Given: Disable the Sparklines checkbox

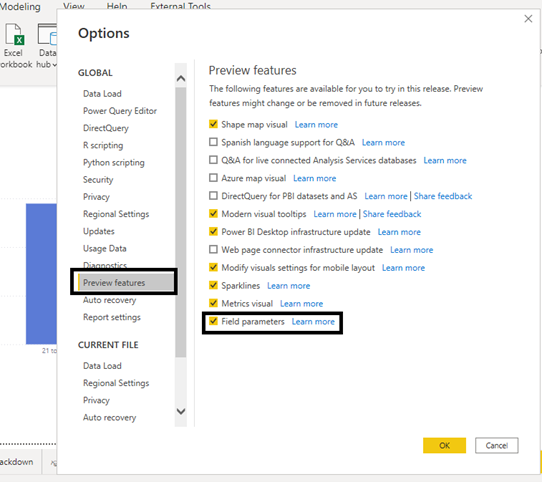Looking at the screenshot, I should [213, 285].
